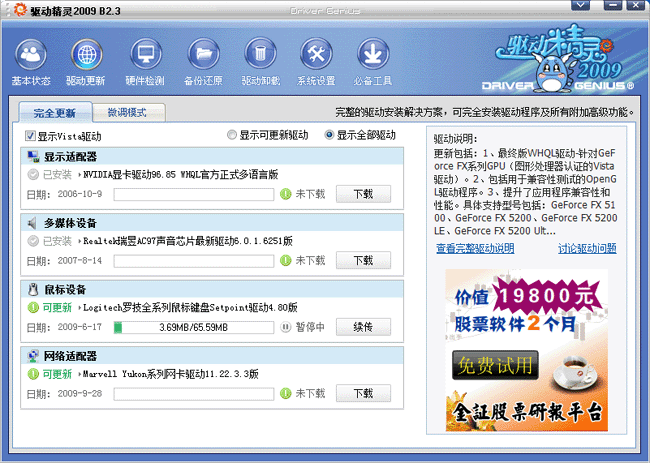
Task: Click the 网络适配器 section header
Action: point(212,356)
